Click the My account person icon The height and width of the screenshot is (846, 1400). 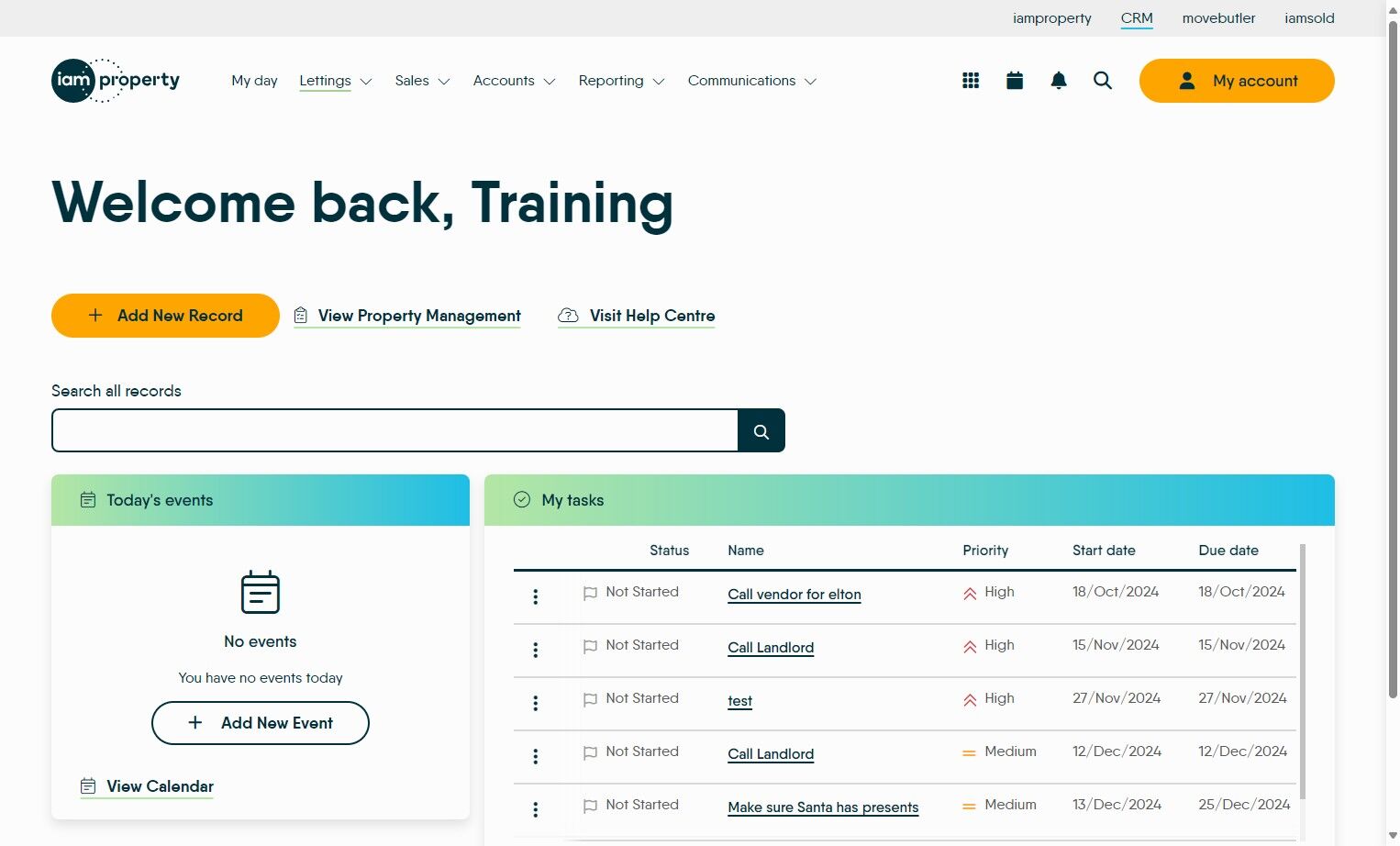coord(1187,81)
